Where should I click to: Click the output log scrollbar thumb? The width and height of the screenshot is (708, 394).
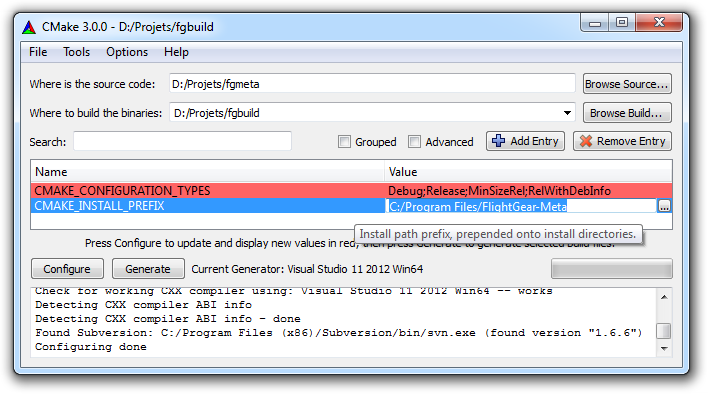point(664,331)
